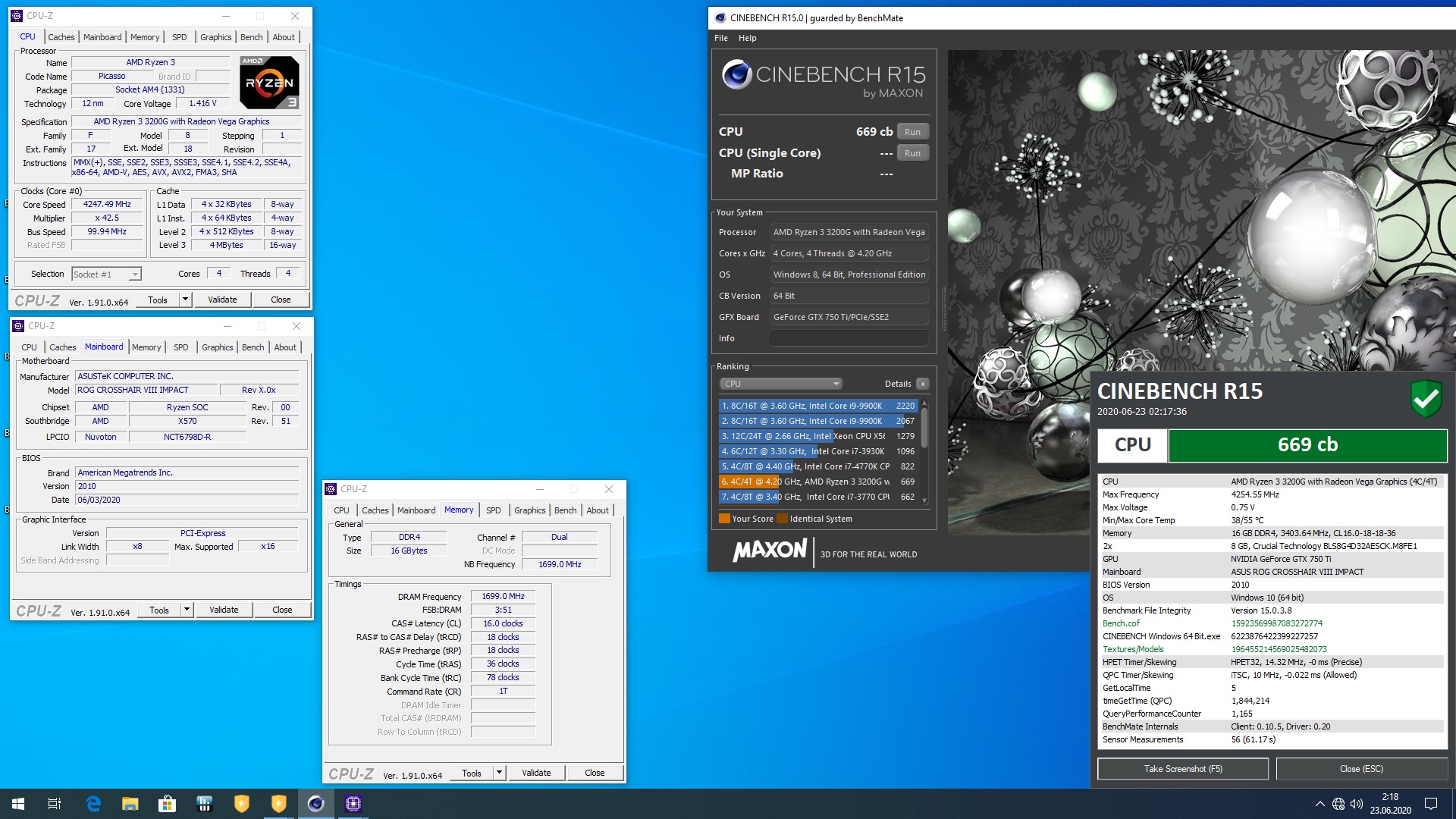This screenshot has width=1456, height=819.
Task: Toggle the ranking Details arrow
Action: tap(923, 384)
